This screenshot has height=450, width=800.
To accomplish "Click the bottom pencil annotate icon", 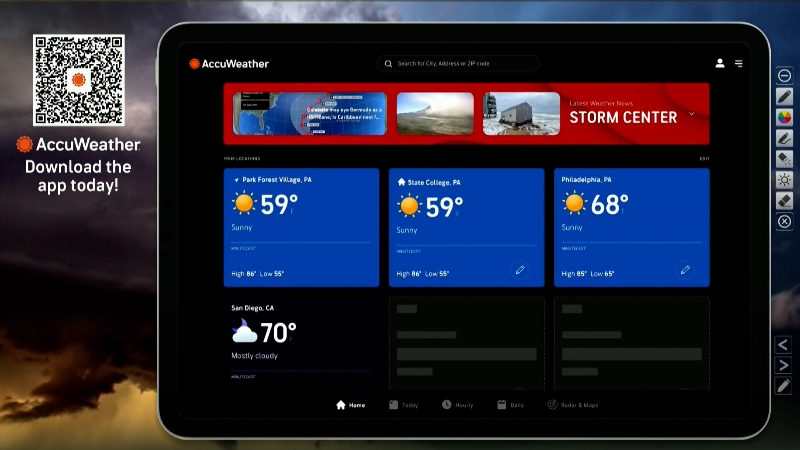I will (783, 386).
